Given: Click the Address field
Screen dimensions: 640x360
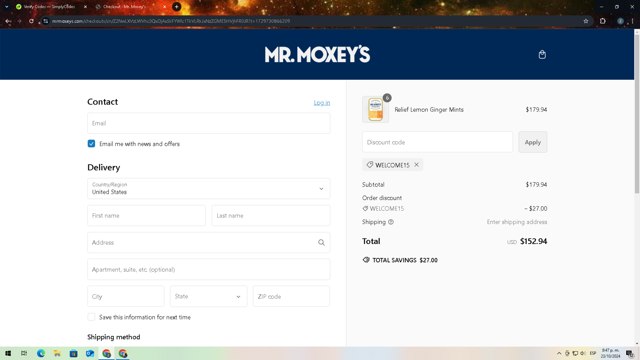Looking at the screenshot, I should tap(209, 242).
